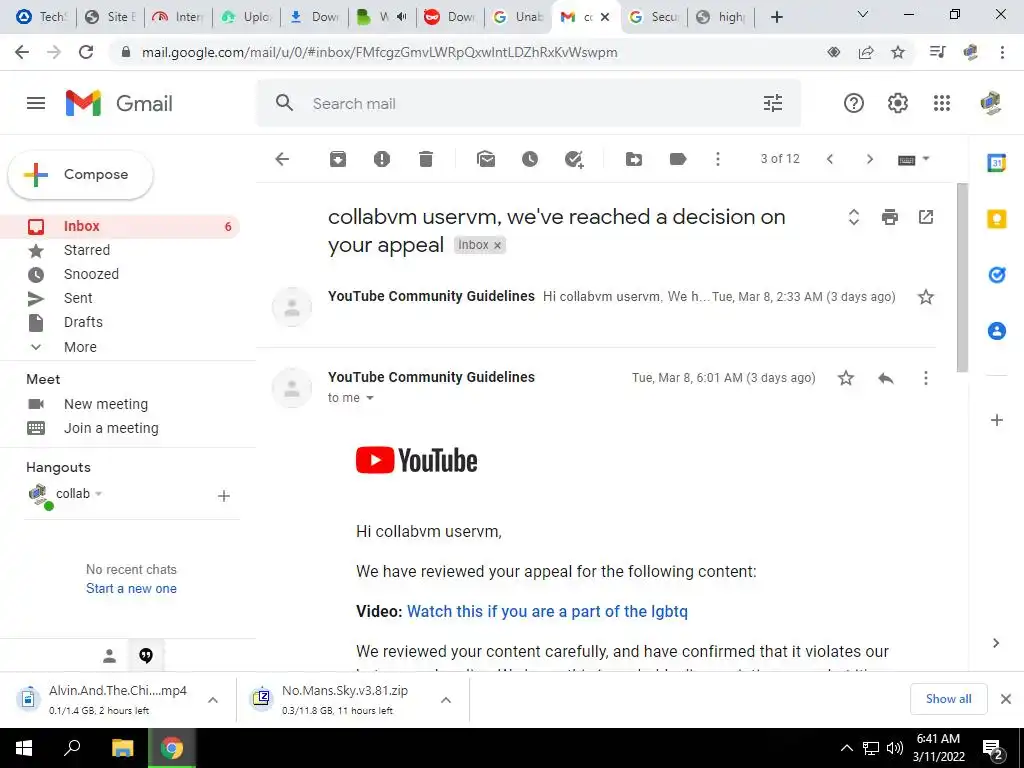
Task: Open Gmail settings gear
Action: click(x=897, y=103)
